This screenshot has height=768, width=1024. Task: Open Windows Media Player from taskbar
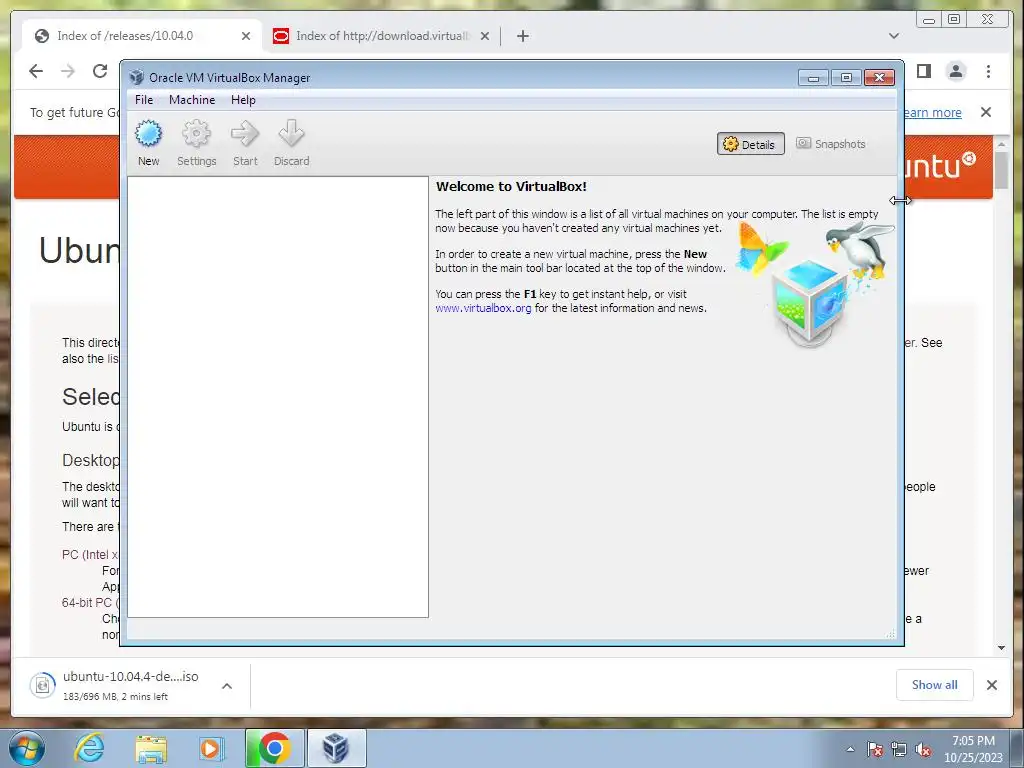tap(211, 748)
